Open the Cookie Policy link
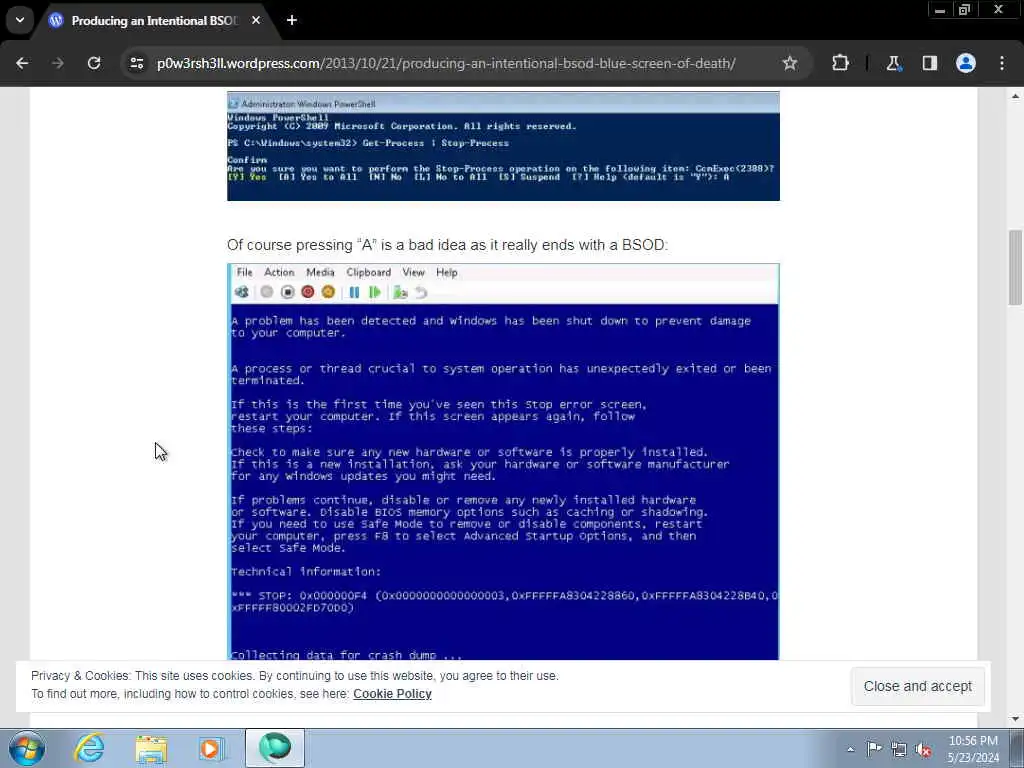The width and height of the screenshot is (1024, 768). (x=392, y=694)
